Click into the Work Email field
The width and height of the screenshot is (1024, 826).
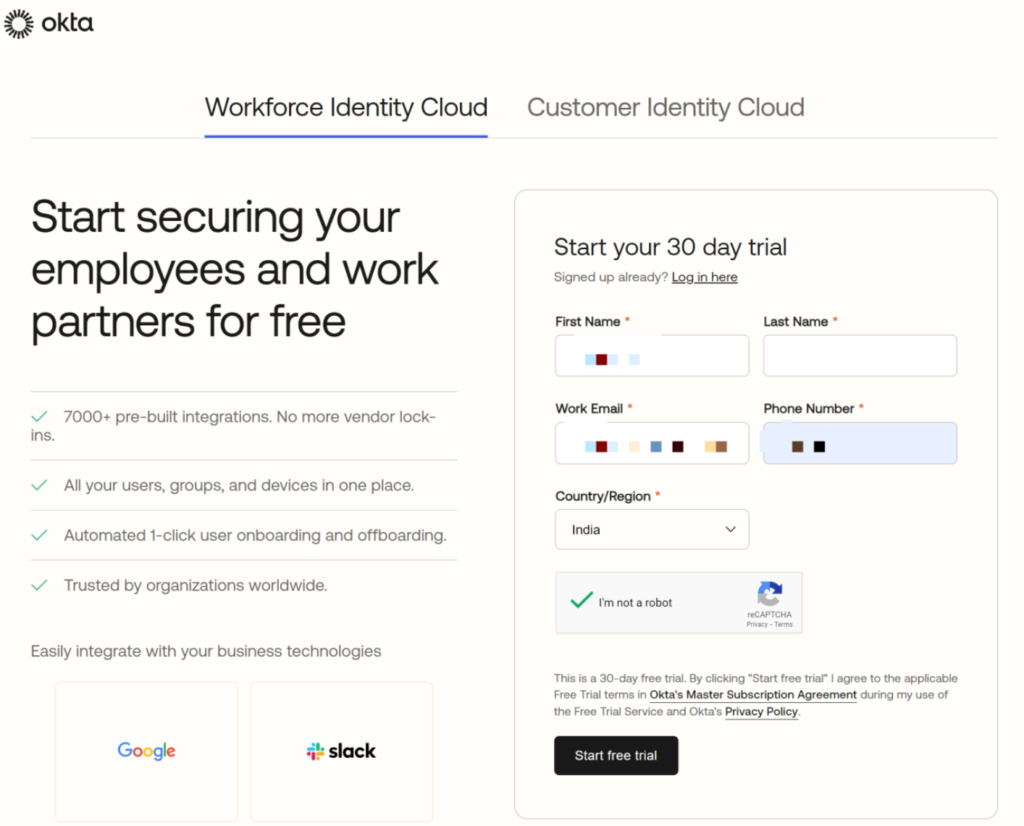coord(651,443)
